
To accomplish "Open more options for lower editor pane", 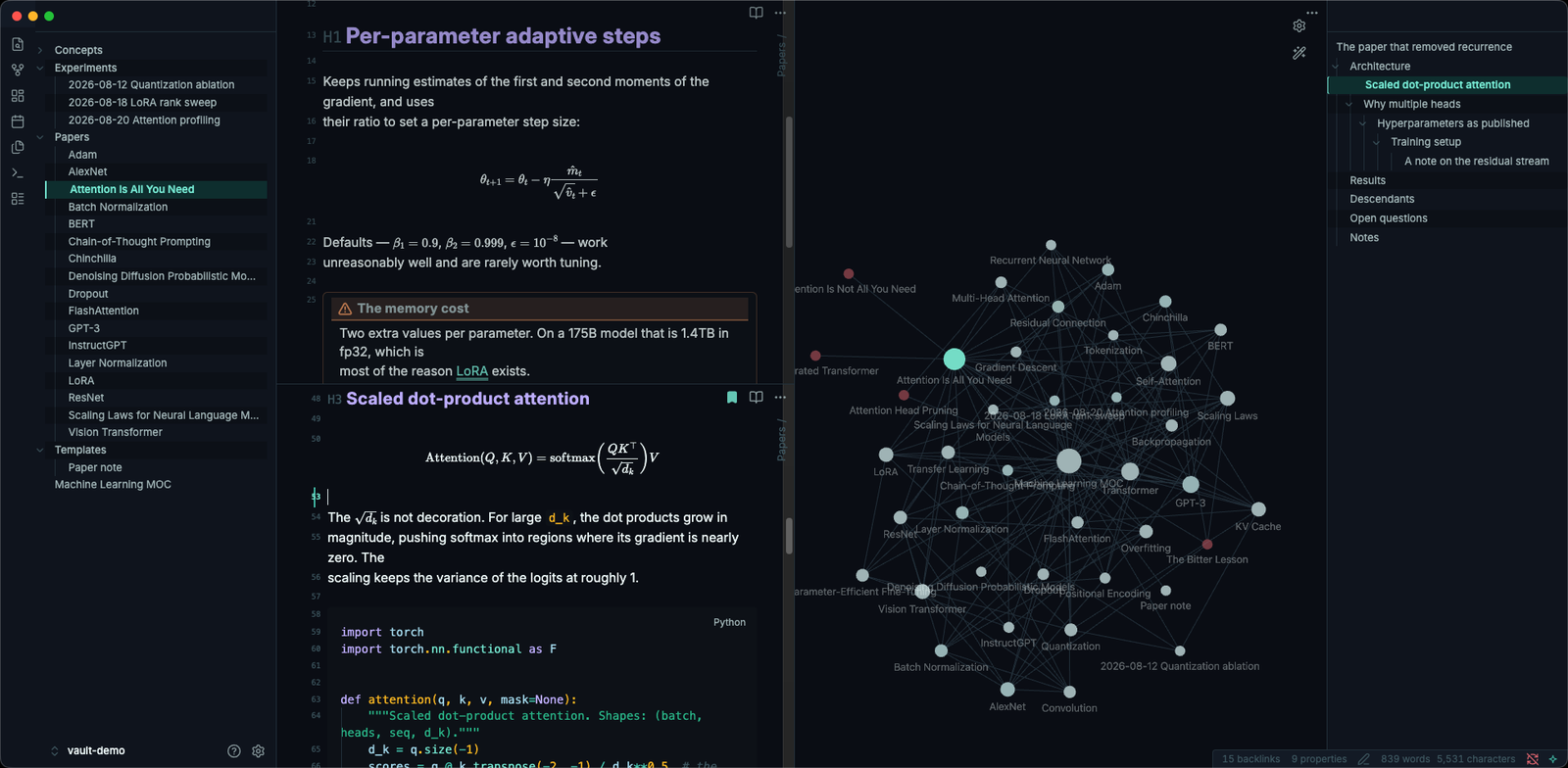I will click(x=780, y=397).
